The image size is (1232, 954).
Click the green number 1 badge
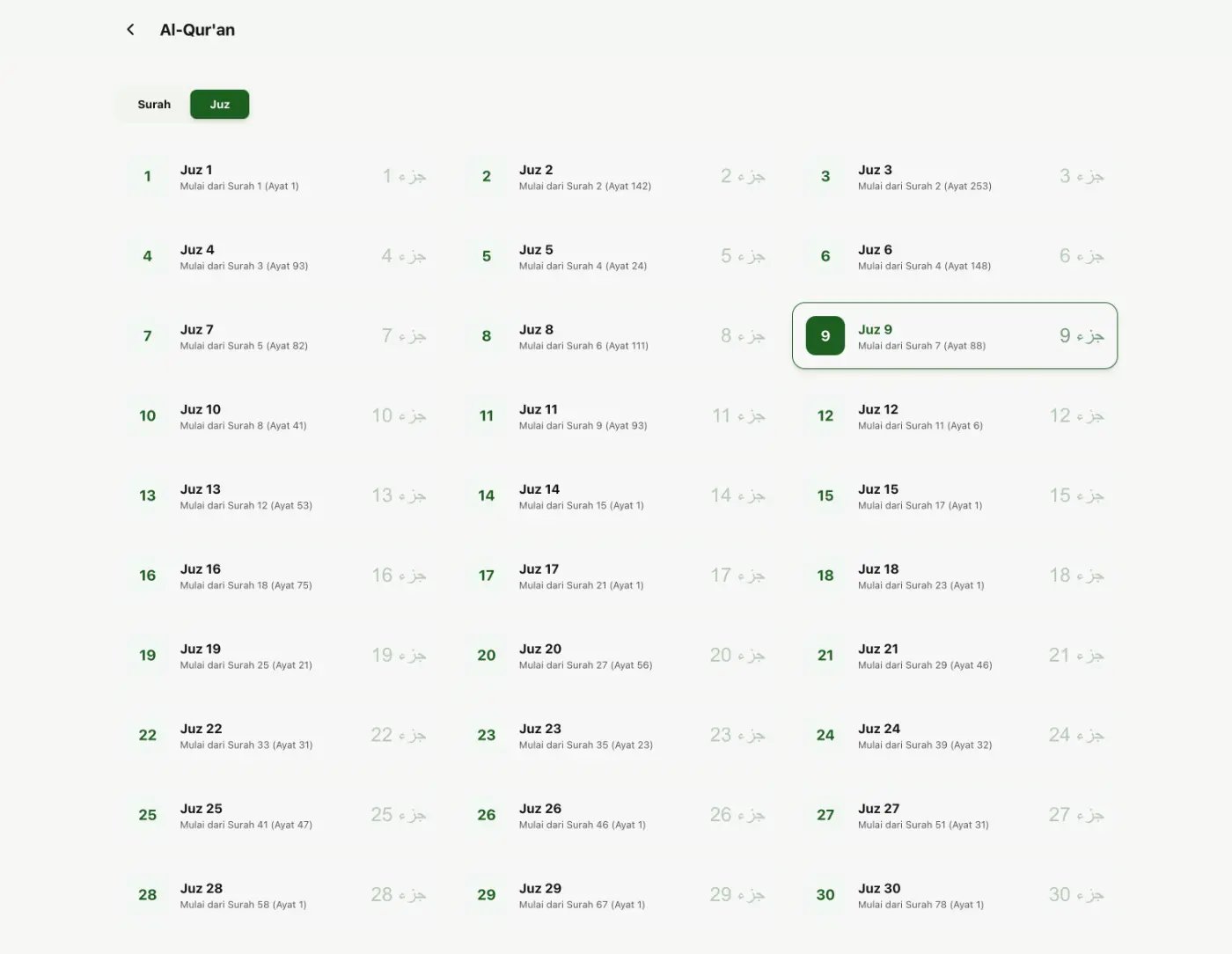click(x=148, y=177)
